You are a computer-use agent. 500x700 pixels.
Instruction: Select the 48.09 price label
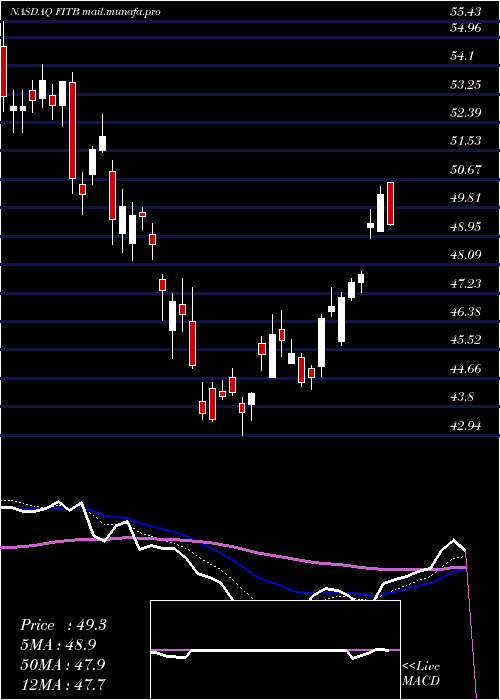click(466, 255)
